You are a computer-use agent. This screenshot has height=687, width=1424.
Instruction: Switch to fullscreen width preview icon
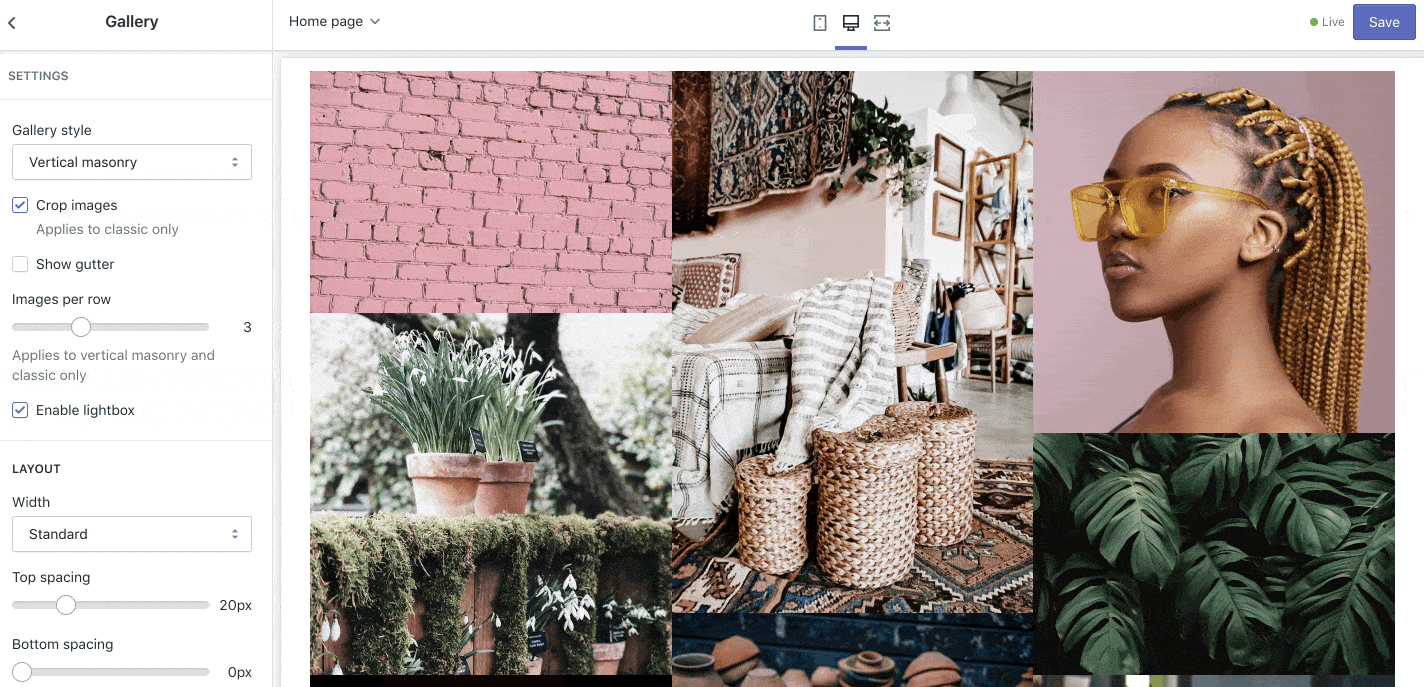(882, 22)
